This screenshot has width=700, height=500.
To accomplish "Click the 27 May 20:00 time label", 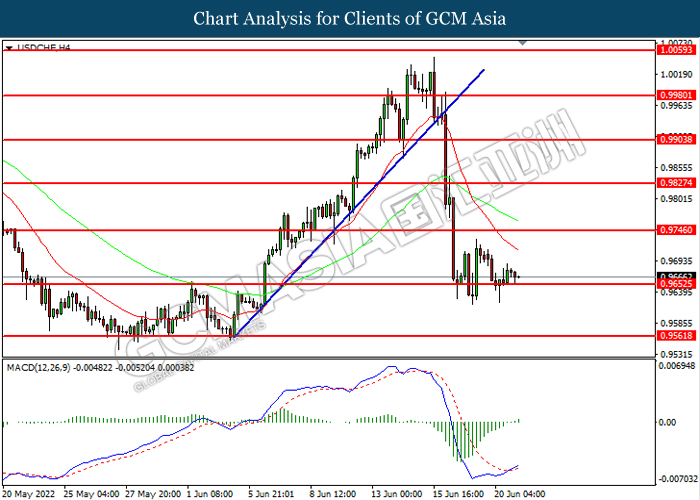I will click(153, 494).
